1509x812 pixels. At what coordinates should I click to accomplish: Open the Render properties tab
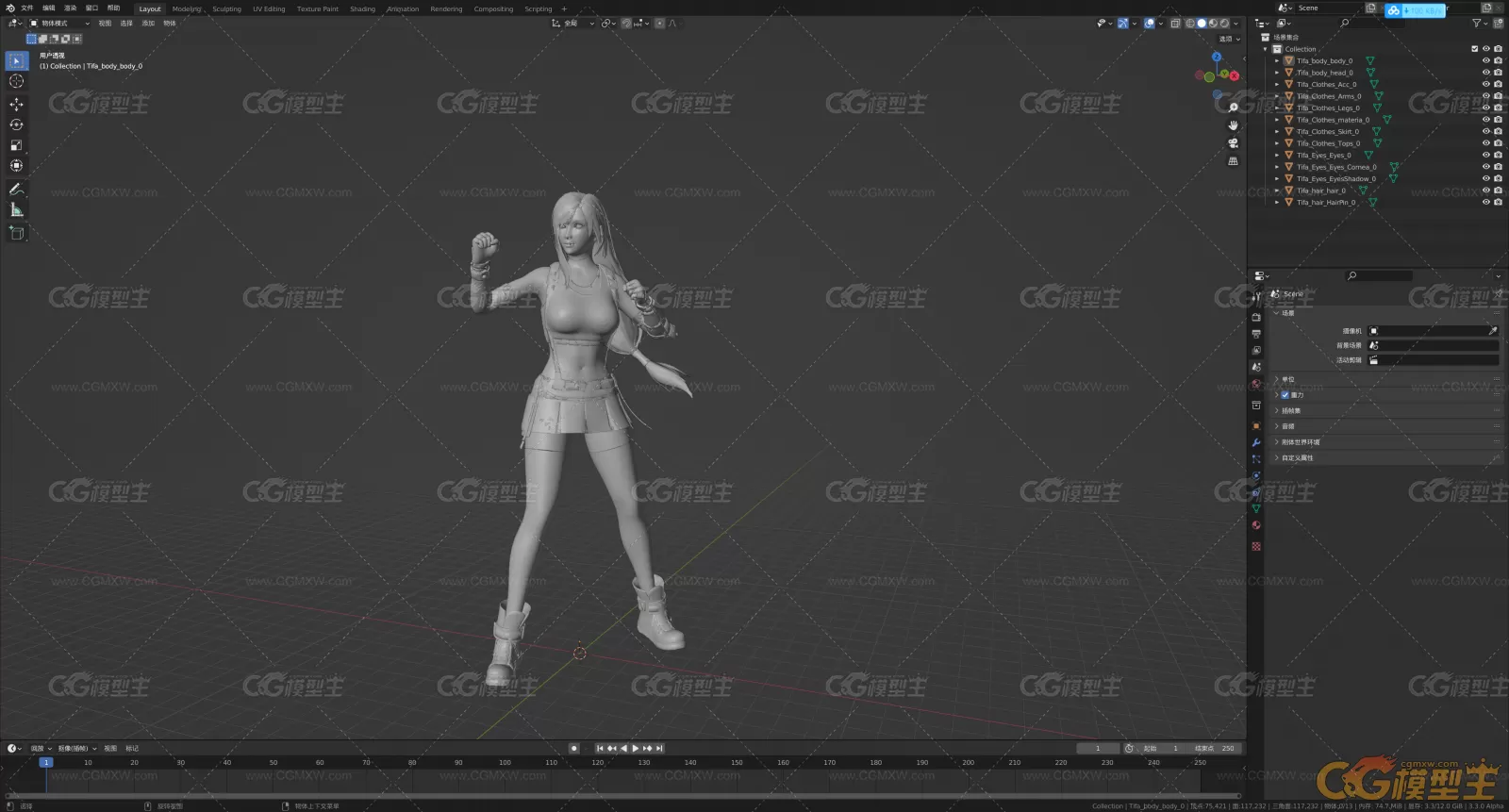pyautogui.click(x=1256, y=318)
